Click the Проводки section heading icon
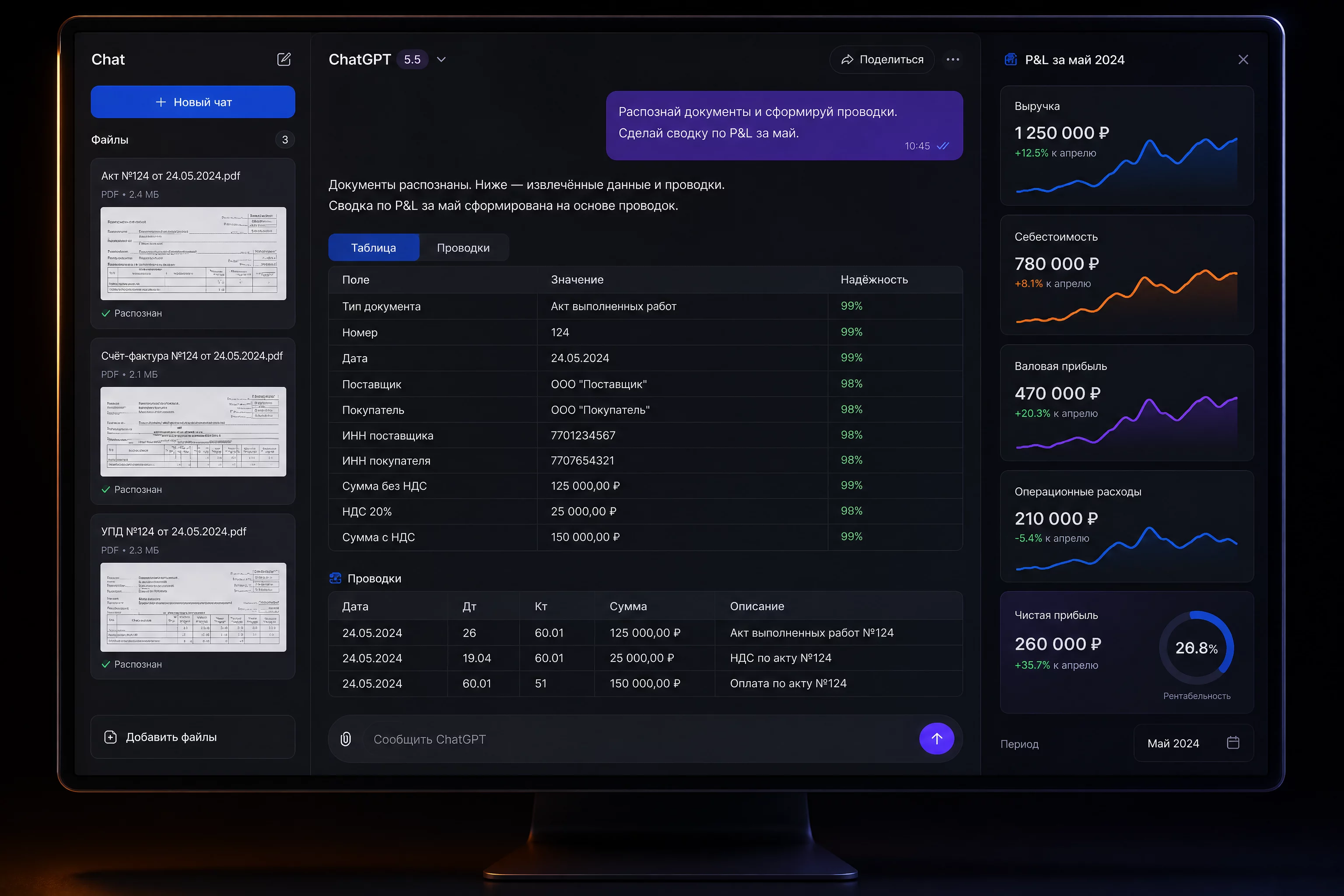This screenshot has height=896, width=1344. 336,578
